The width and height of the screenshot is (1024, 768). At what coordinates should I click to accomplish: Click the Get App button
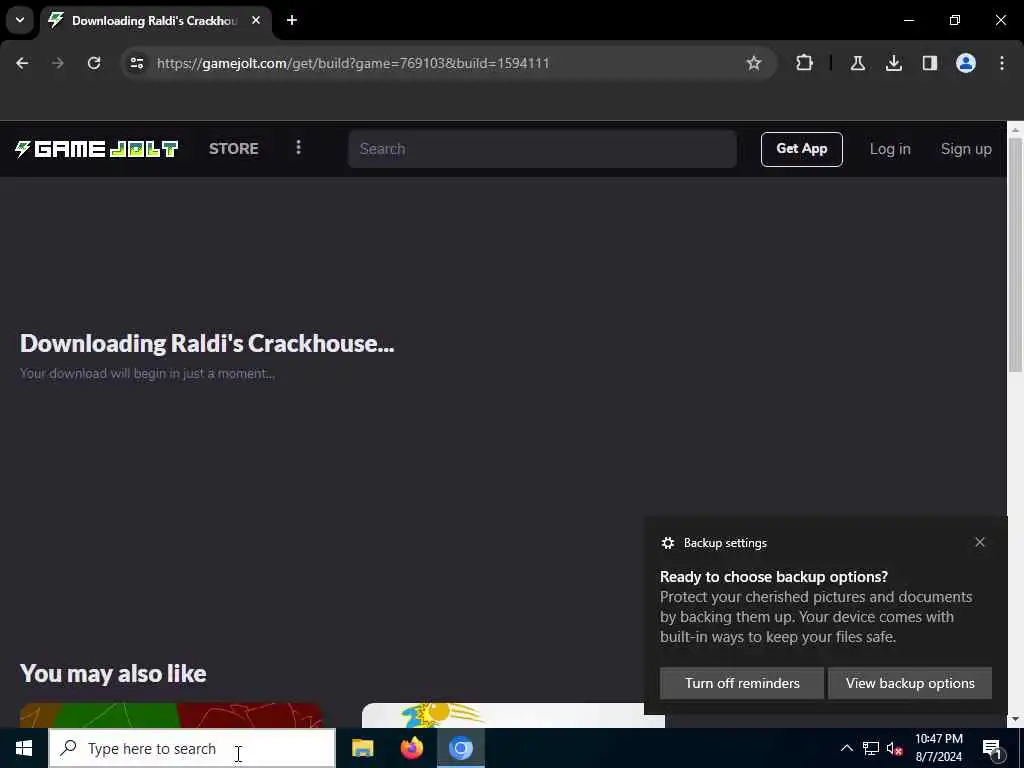801,149
